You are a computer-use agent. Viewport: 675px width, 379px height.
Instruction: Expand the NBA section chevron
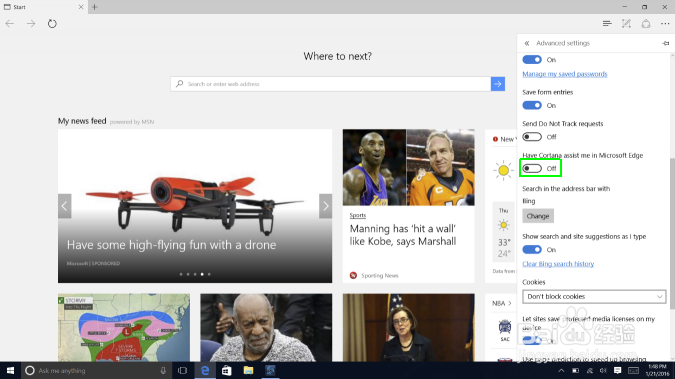point(510,303)
